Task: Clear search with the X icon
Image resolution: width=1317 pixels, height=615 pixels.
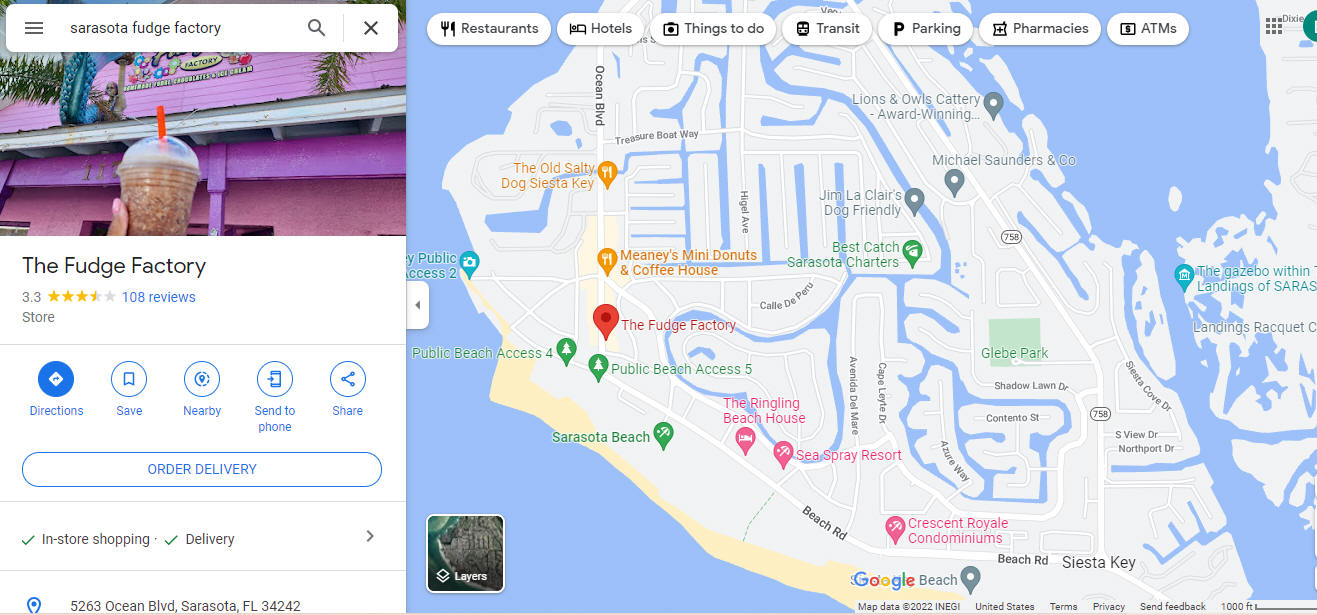Action: [371, 28]
